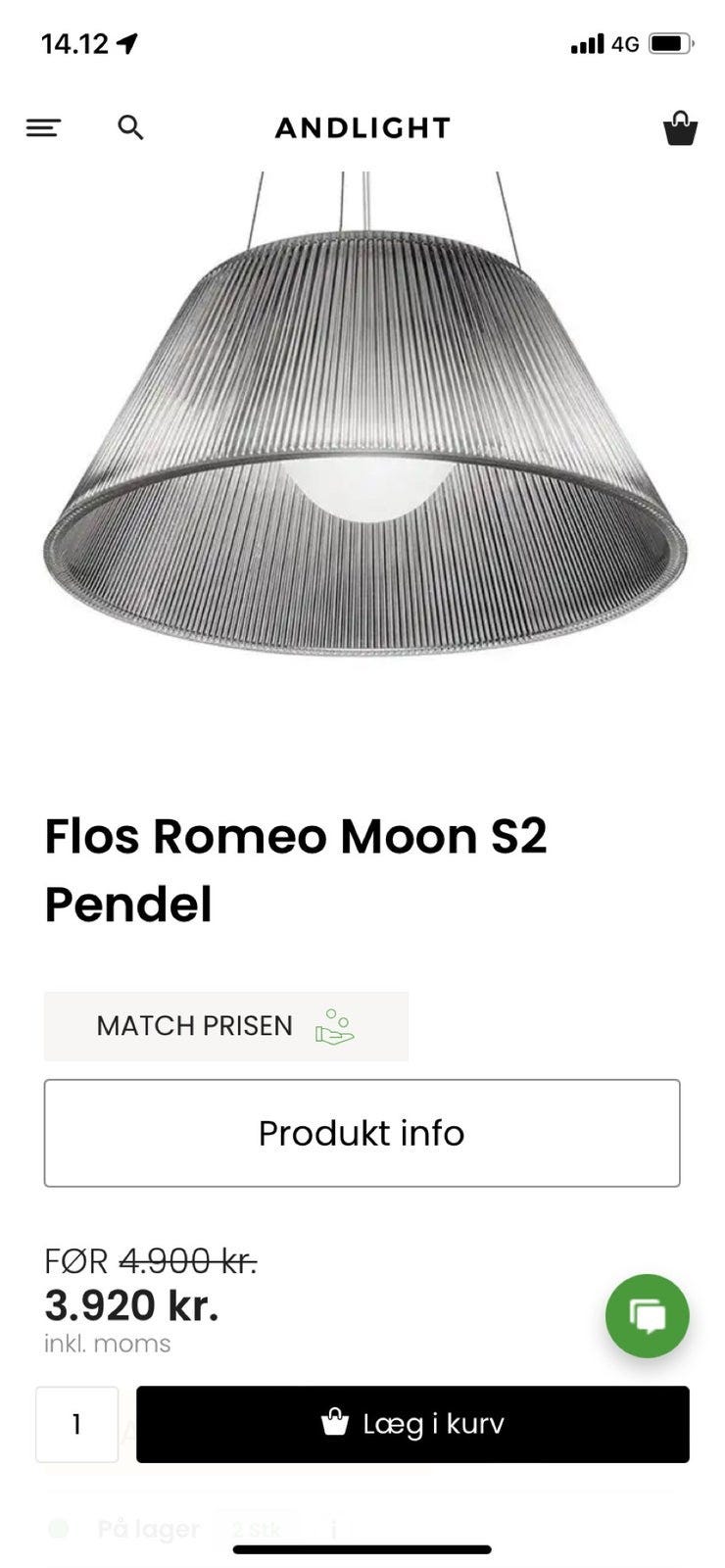
Task: Click the crossed-out 4.900 kr. price
Action: [x=188, y=1261]
